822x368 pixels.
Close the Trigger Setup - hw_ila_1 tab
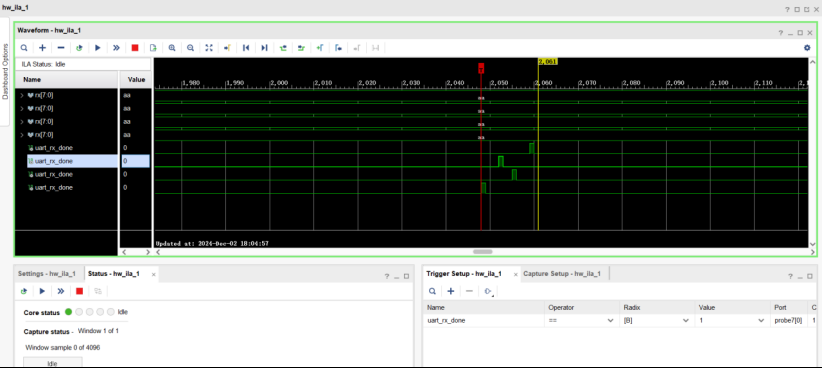(515, 274)
